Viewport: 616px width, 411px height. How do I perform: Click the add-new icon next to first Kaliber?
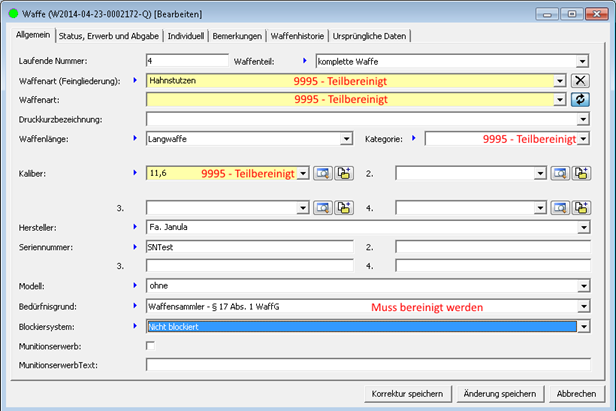point(344,174)
